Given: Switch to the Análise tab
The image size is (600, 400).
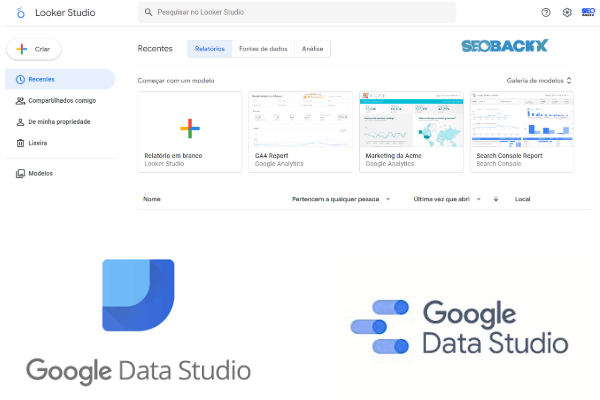Looking at the screenshot, I should click(313, 49).
